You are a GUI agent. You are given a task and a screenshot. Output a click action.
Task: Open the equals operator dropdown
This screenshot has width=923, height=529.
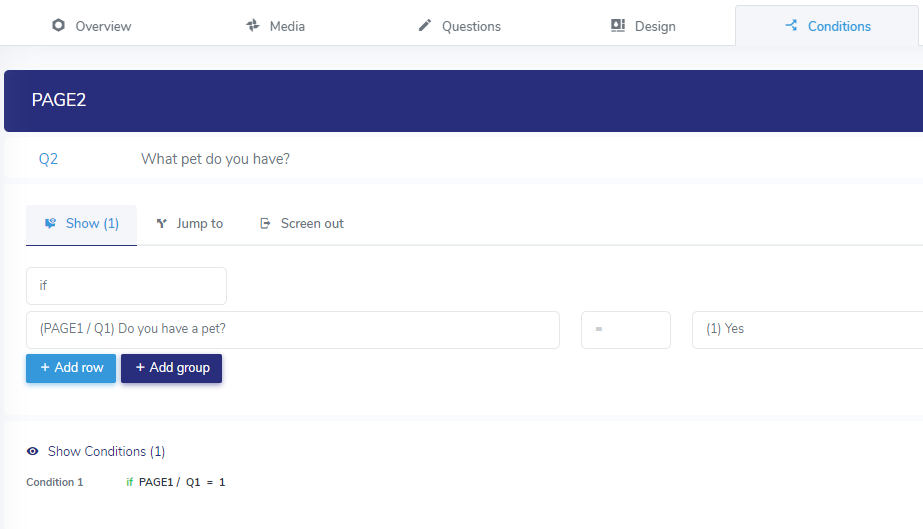point(626,330)
